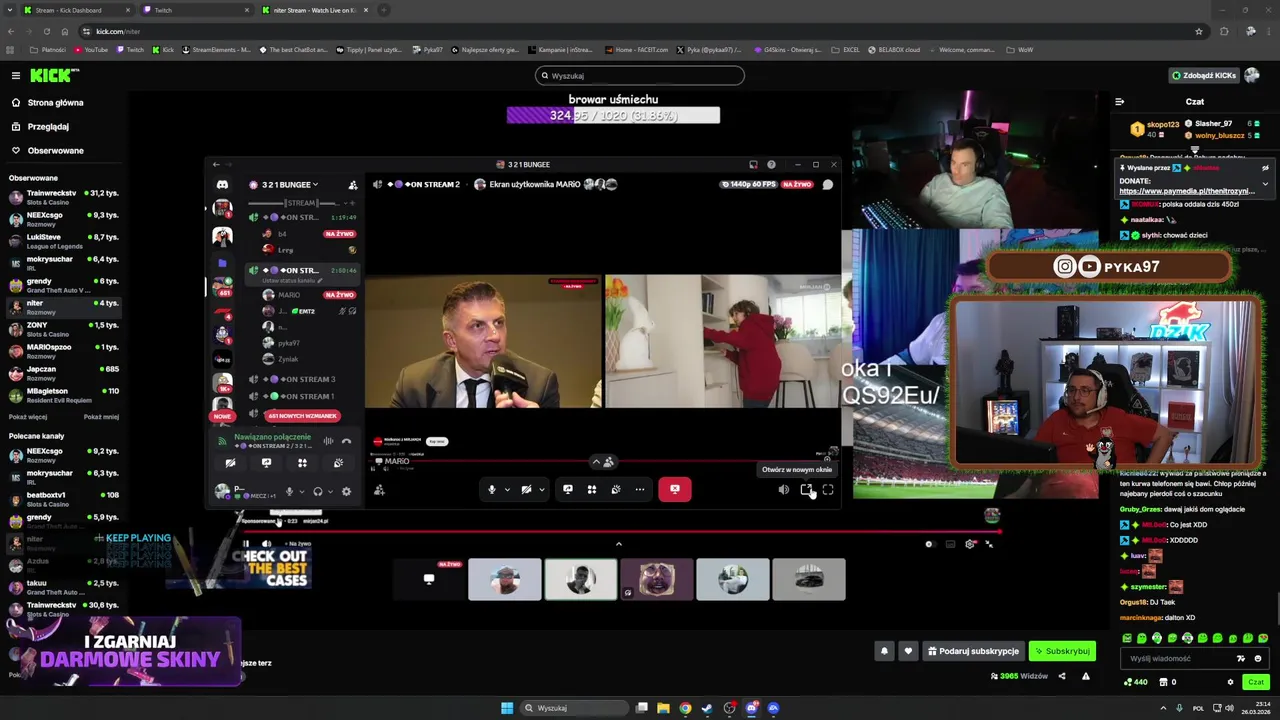Show participants chevron above call bar
This screenshot has width=1280, height=720.
click(602, 462)
